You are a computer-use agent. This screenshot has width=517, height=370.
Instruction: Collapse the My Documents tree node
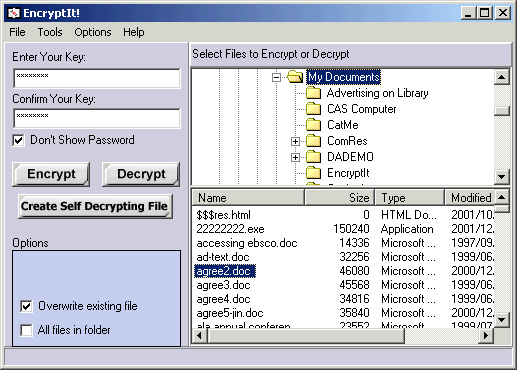pyautogui.click(x=276, y=77)
